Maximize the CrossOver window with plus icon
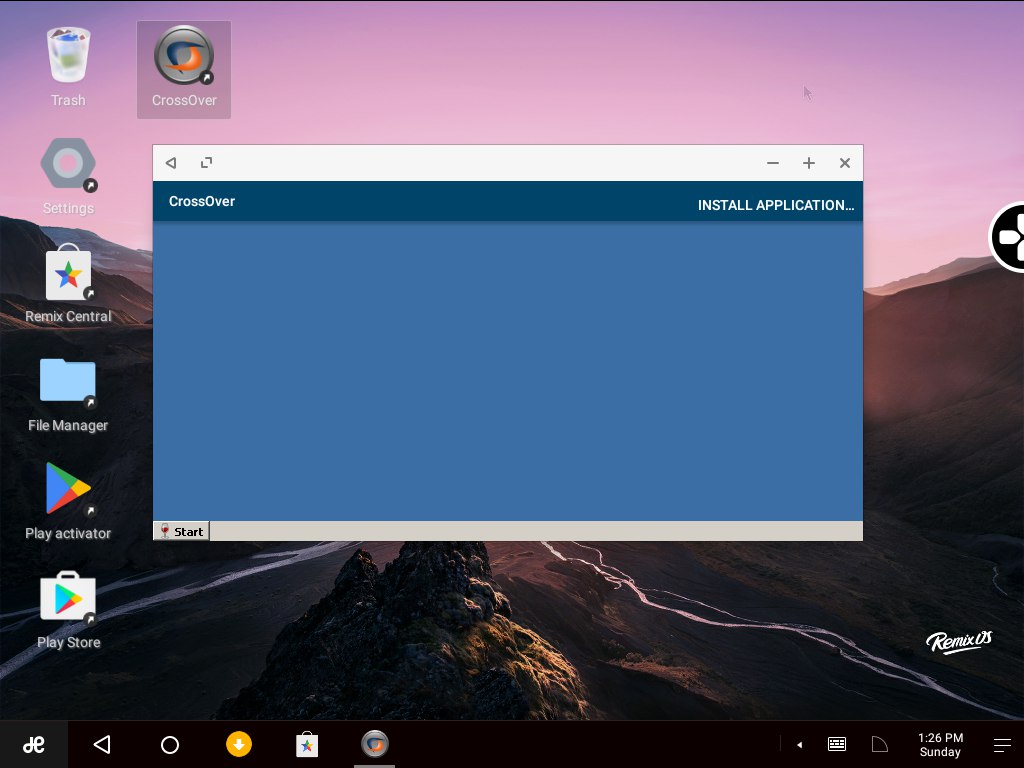 click(808, 163)
